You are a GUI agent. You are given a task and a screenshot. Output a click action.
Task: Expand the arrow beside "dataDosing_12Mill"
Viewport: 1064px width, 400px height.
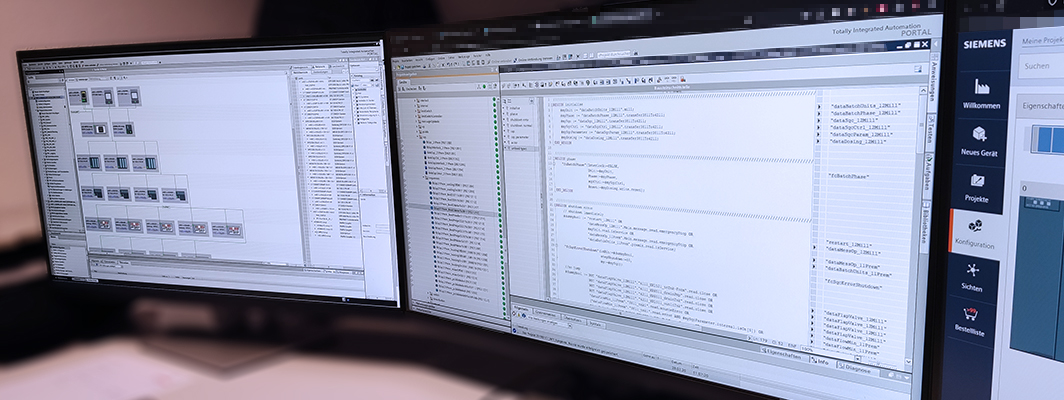point(818,141)
